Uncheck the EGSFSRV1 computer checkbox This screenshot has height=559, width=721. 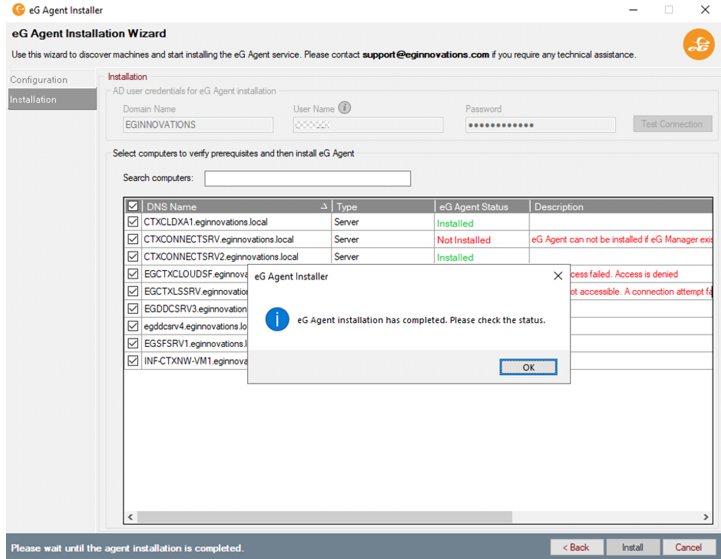pyautogui.click(x=133, y=343)
